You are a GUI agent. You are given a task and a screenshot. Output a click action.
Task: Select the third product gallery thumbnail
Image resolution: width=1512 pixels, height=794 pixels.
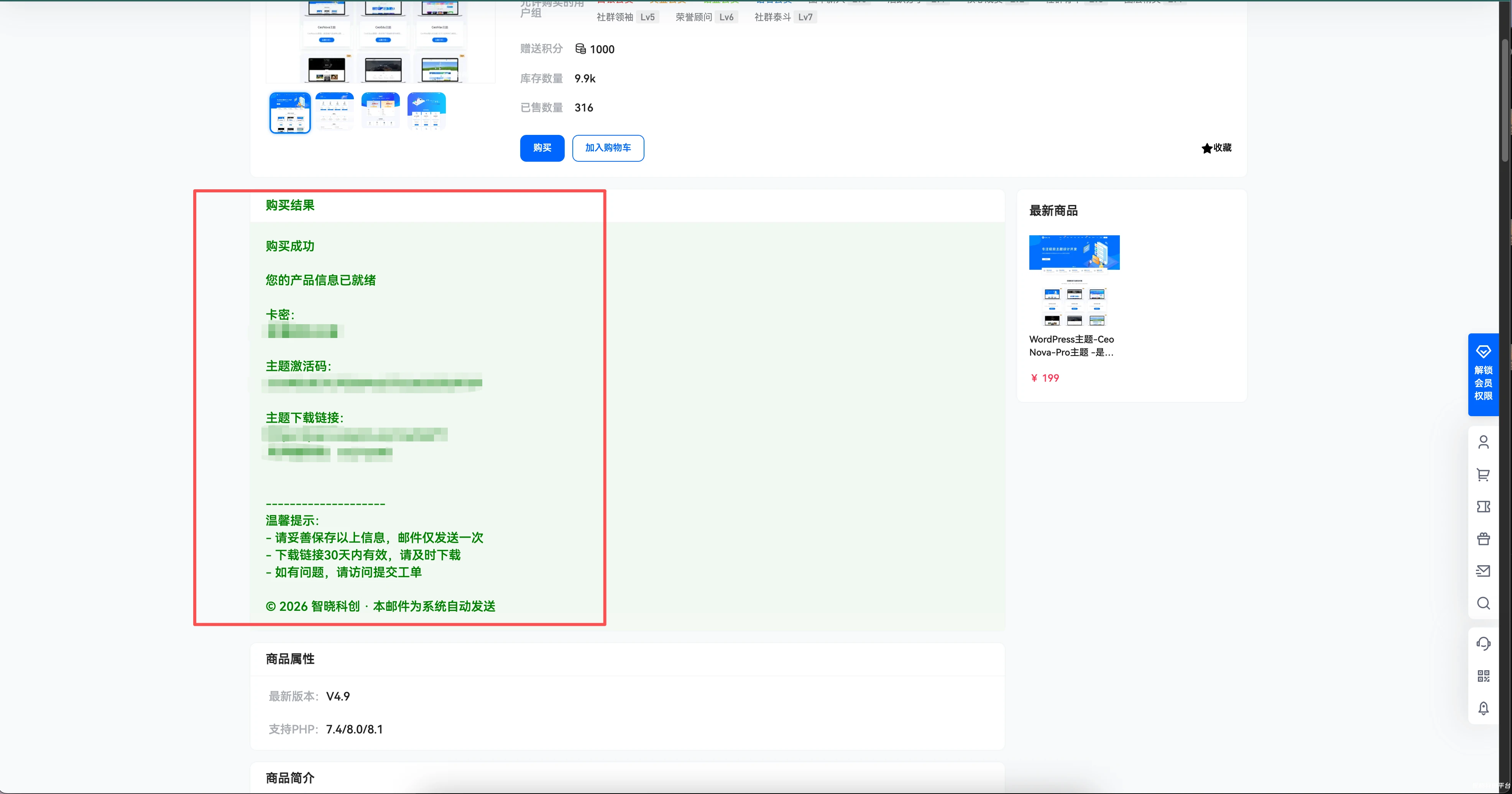click(380, 110)
